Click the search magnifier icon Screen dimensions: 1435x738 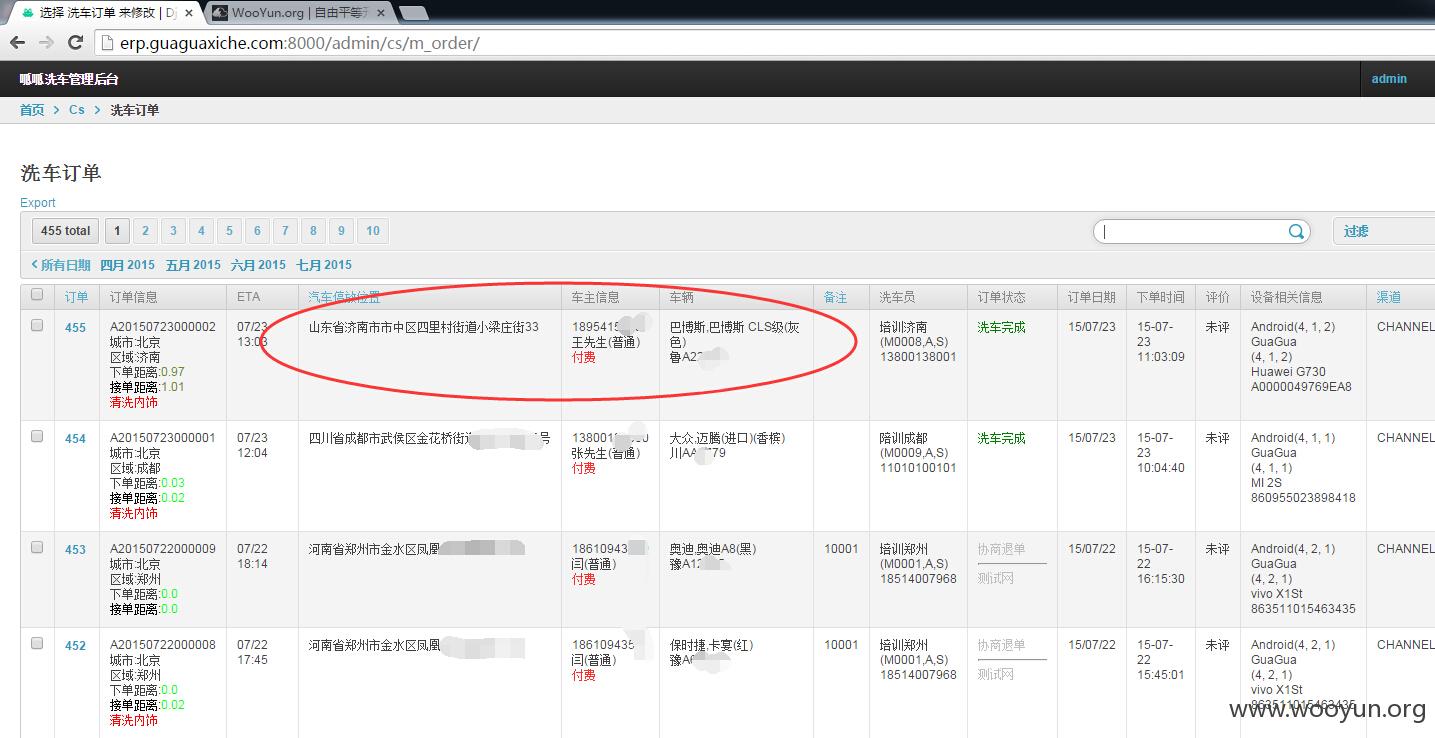[1296, 231]
